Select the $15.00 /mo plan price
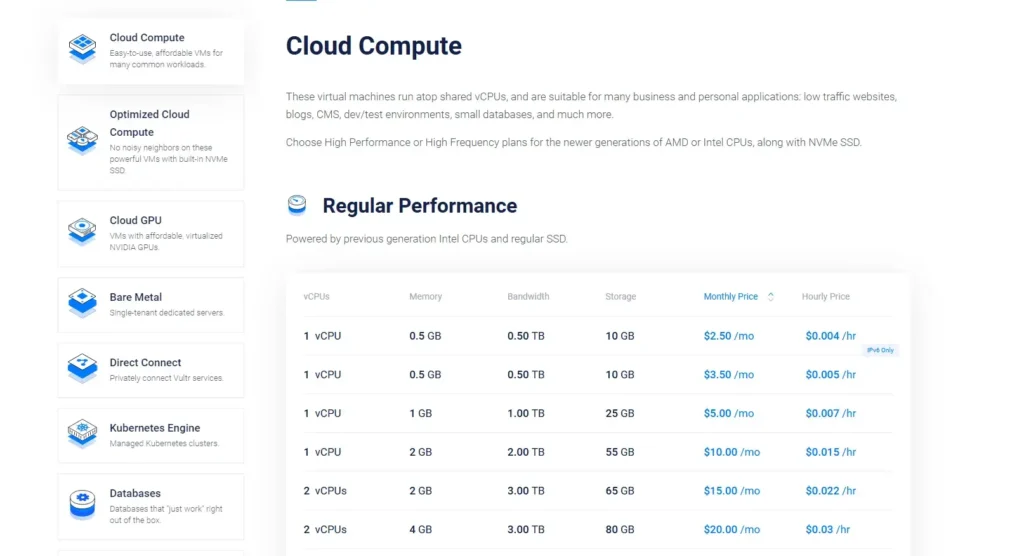Viewport: 1024px width, 556px height. tap(731, 491)
